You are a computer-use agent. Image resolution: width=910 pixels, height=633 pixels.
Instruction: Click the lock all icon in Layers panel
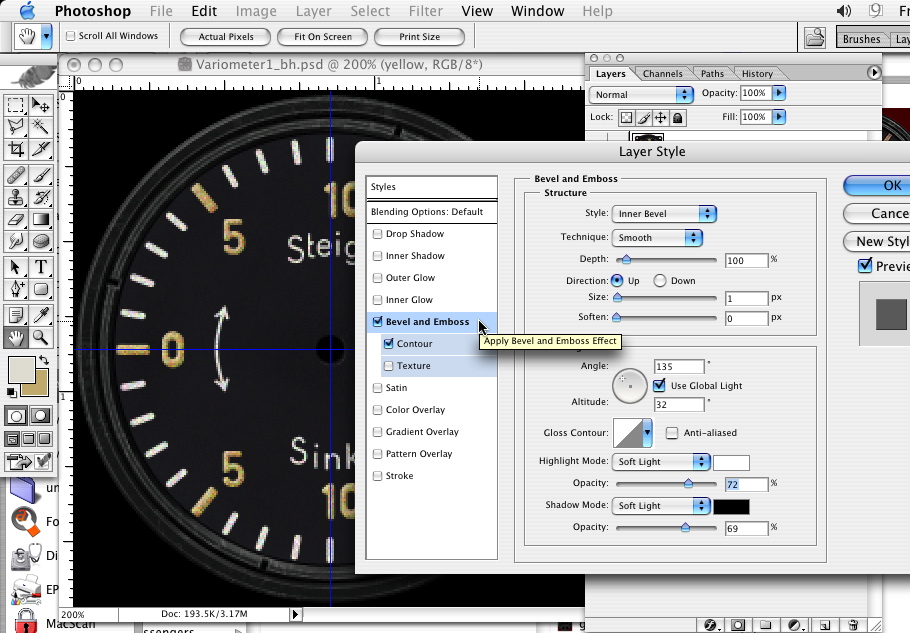pyautogui.click(x=678, y=118)
